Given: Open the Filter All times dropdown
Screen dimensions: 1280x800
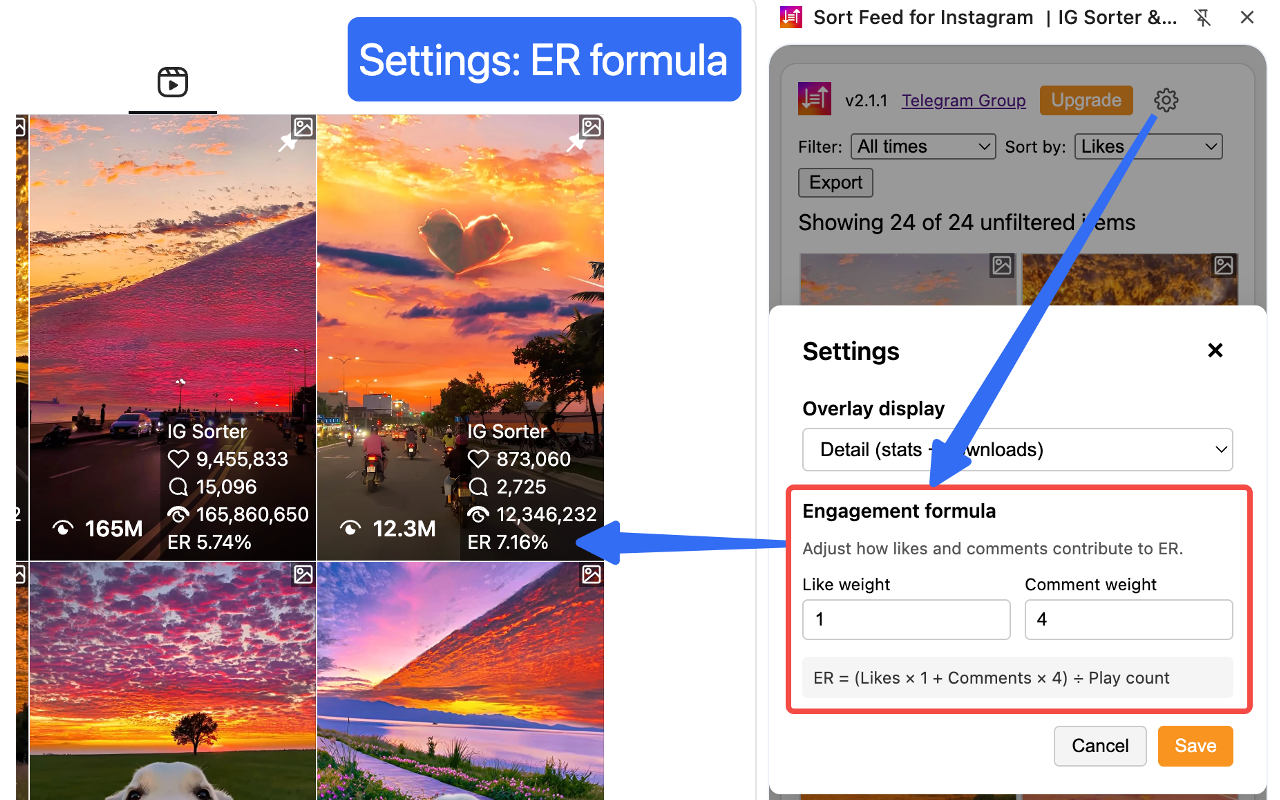Looking at the screenshot, I should (923, 147).
